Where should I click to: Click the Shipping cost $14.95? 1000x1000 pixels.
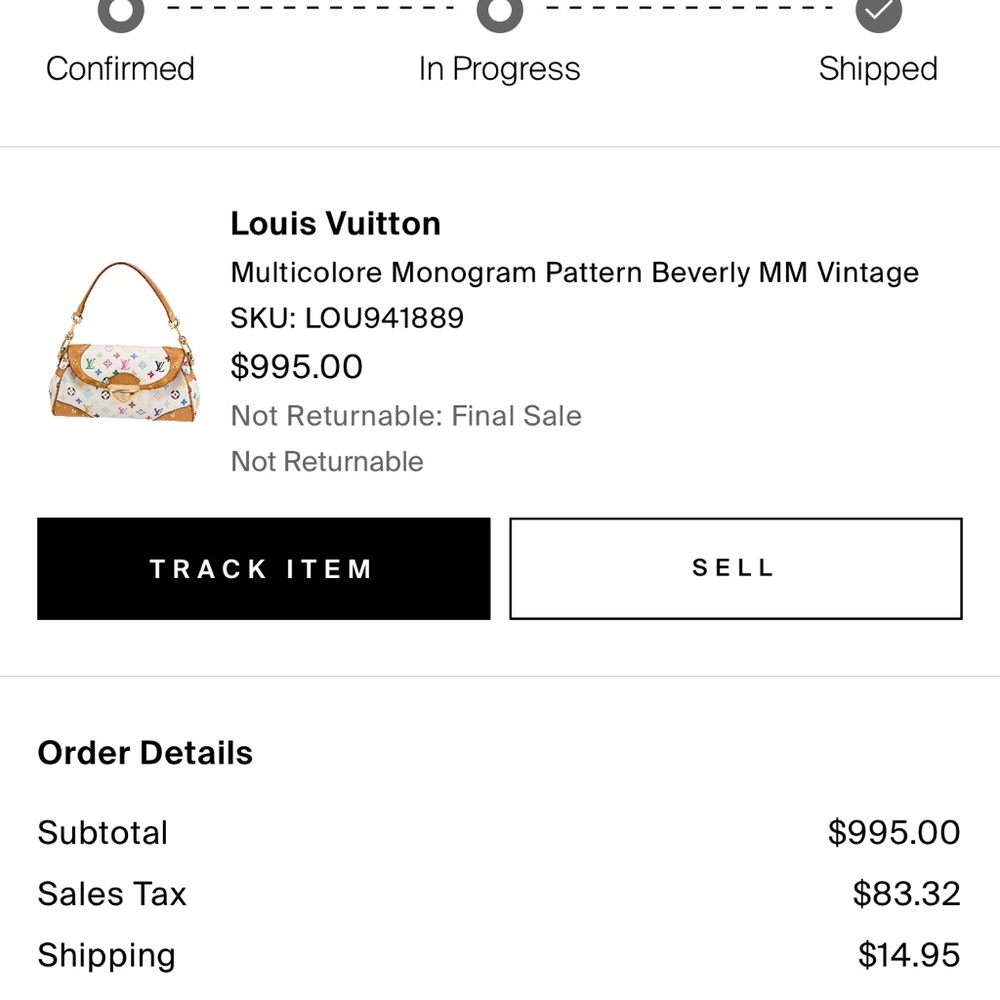click(x=908, y=954)
